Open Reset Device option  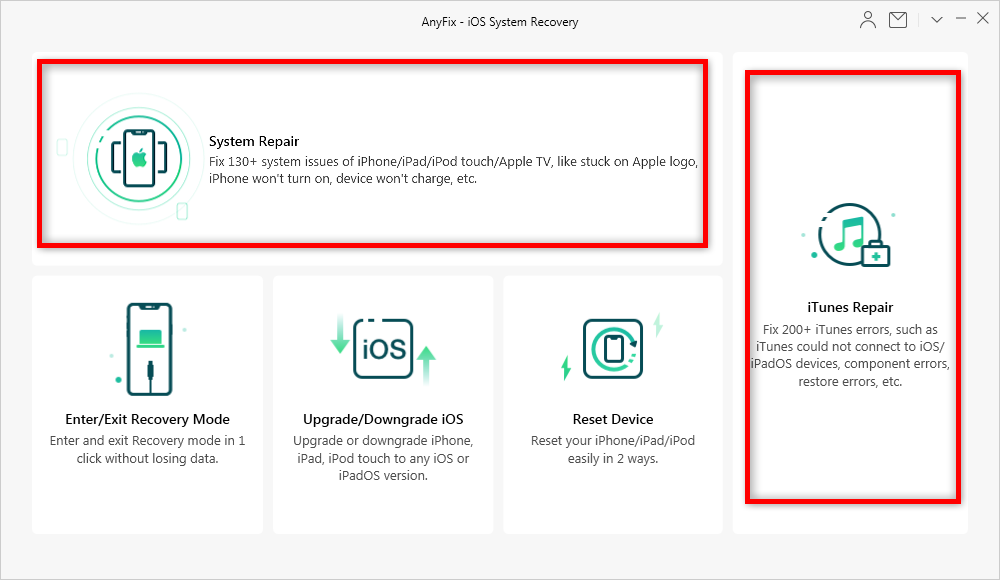(x=613, y=419)
